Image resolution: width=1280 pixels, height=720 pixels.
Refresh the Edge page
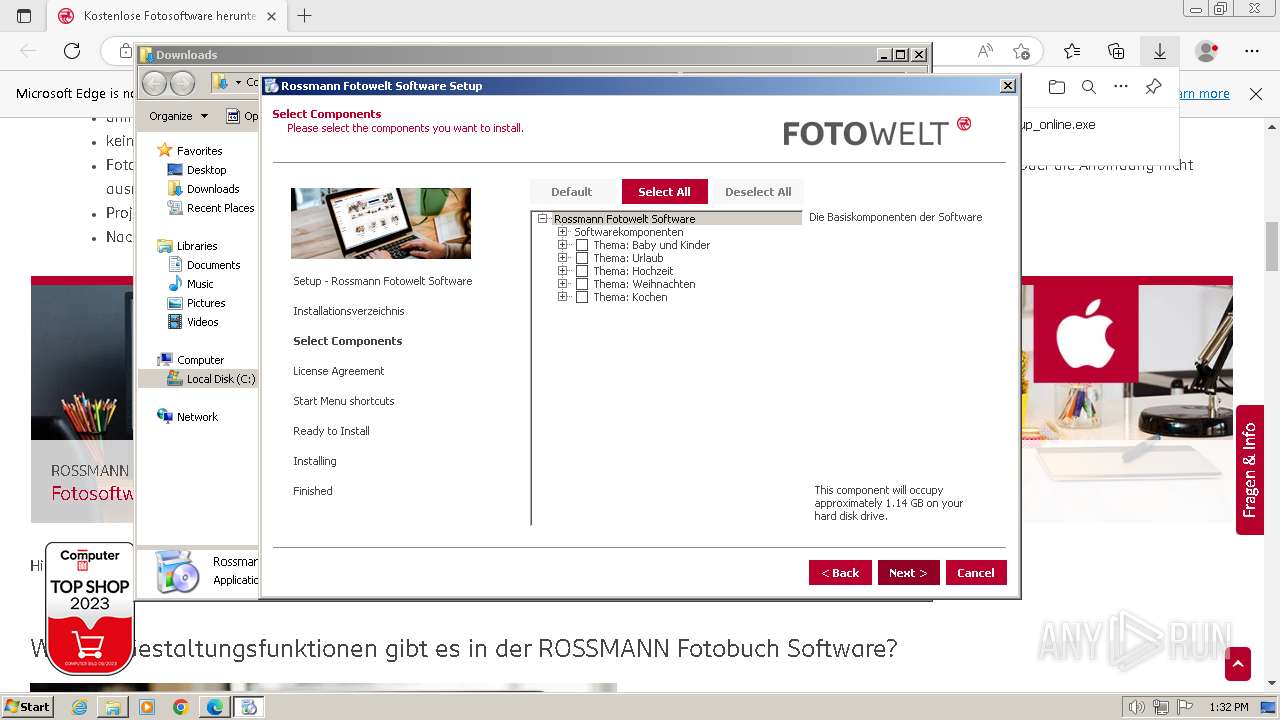click(x=72, y=51)
